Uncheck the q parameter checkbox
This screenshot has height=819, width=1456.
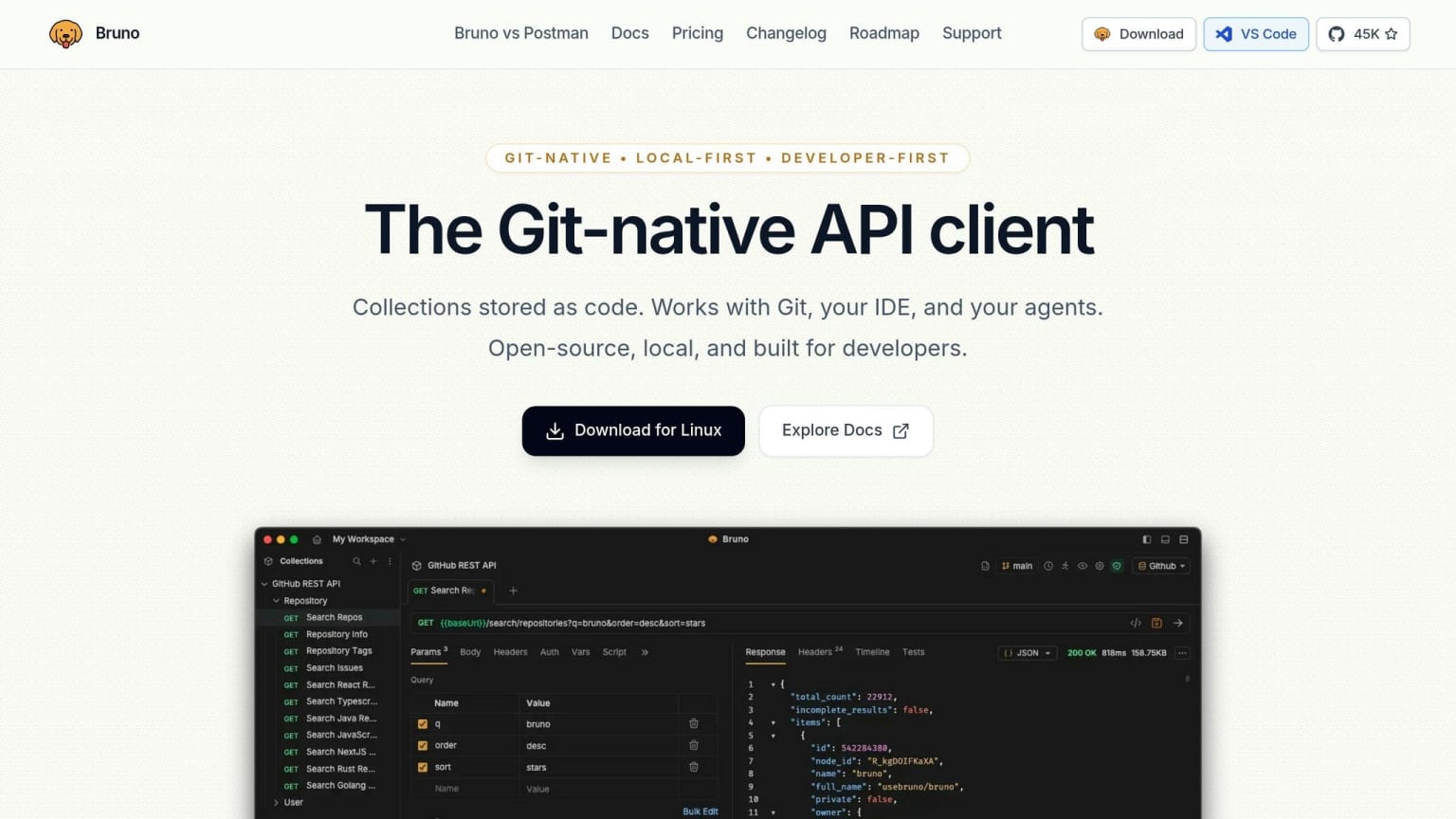(x=423, y=724)
